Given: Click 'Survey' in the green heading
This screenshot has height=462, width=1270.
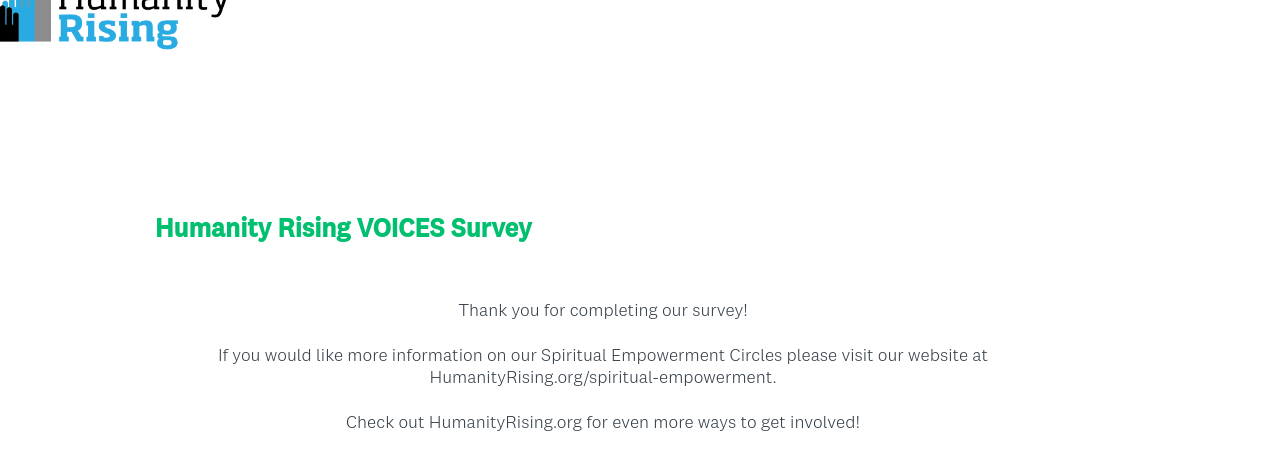Looking at the screenshot, I should click(491, 229).
